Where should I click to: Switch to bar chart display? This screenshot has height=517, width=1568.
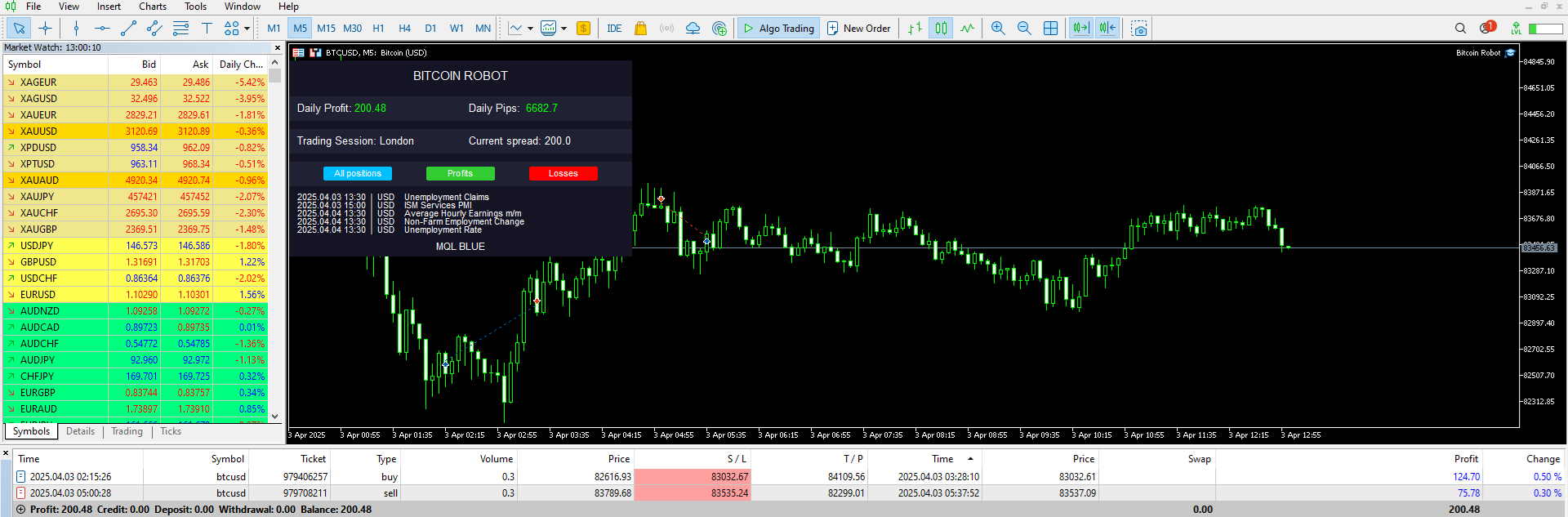click(x=915, y=29)
